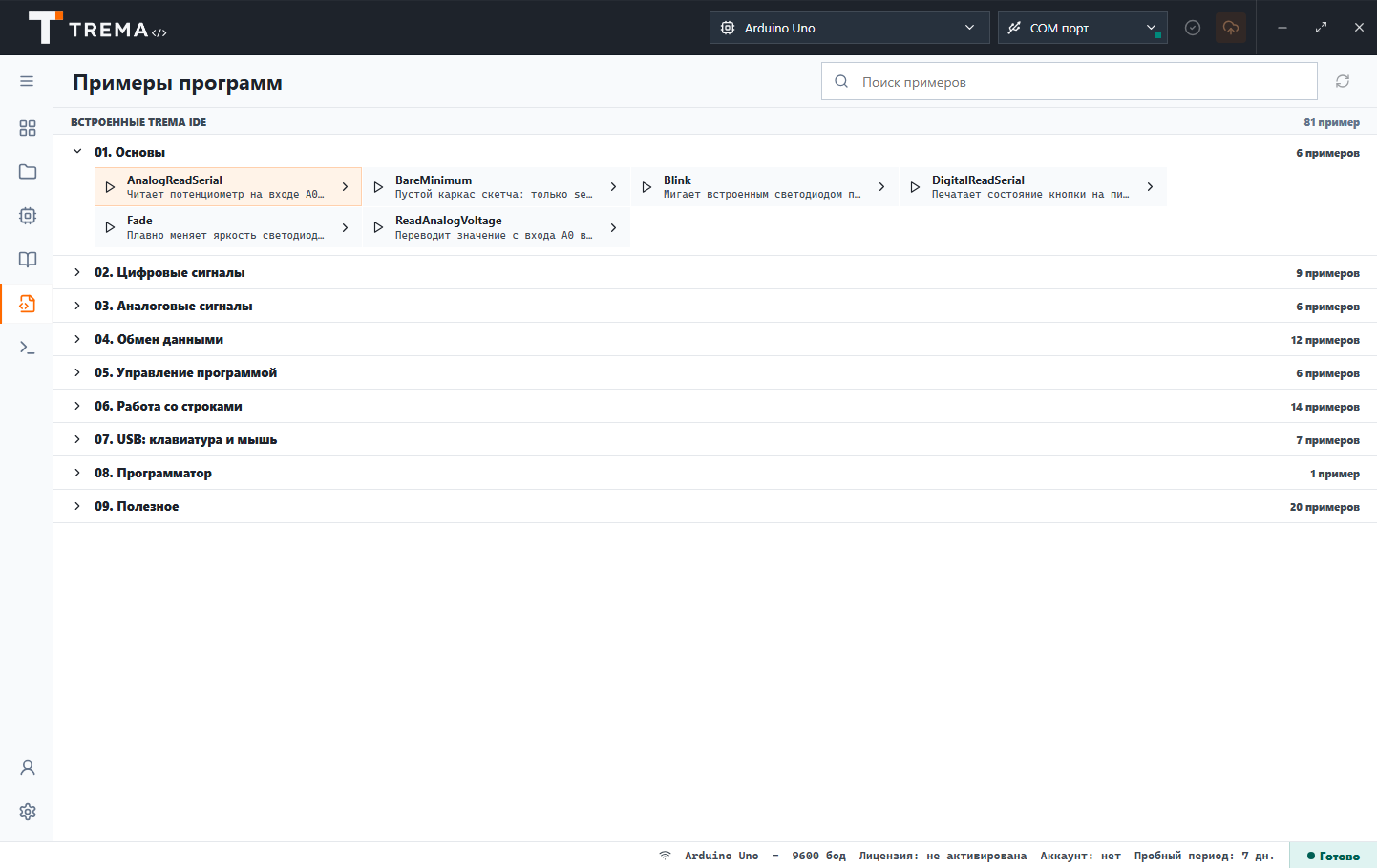This screenshot has height=868, width=1377.
Task: Click 'Лицензия: не активирована' in status bar
Action: tap(943, 856)
